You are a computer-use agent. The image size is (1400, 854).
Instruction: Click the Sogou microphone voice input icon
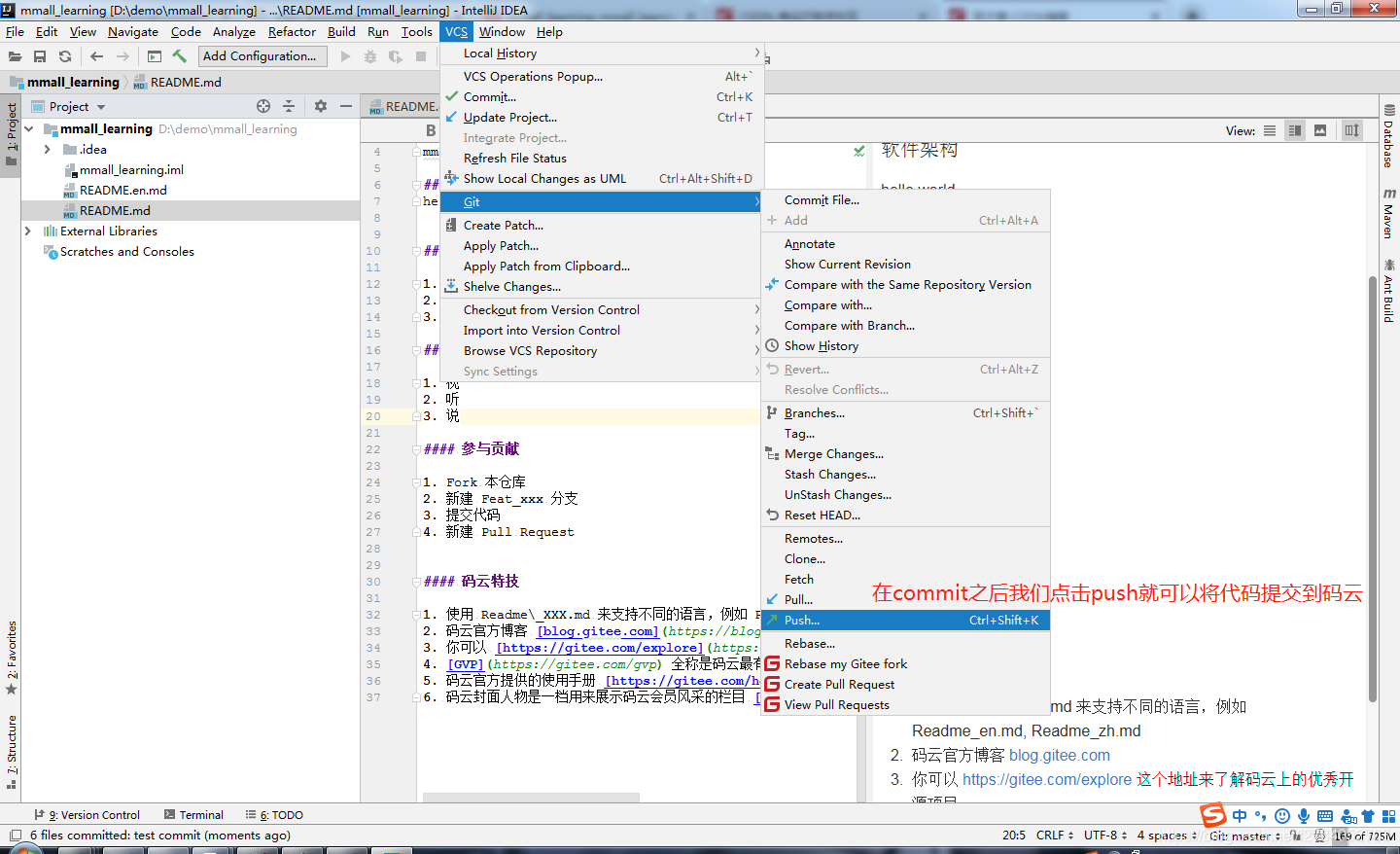tap(1304, 816)
